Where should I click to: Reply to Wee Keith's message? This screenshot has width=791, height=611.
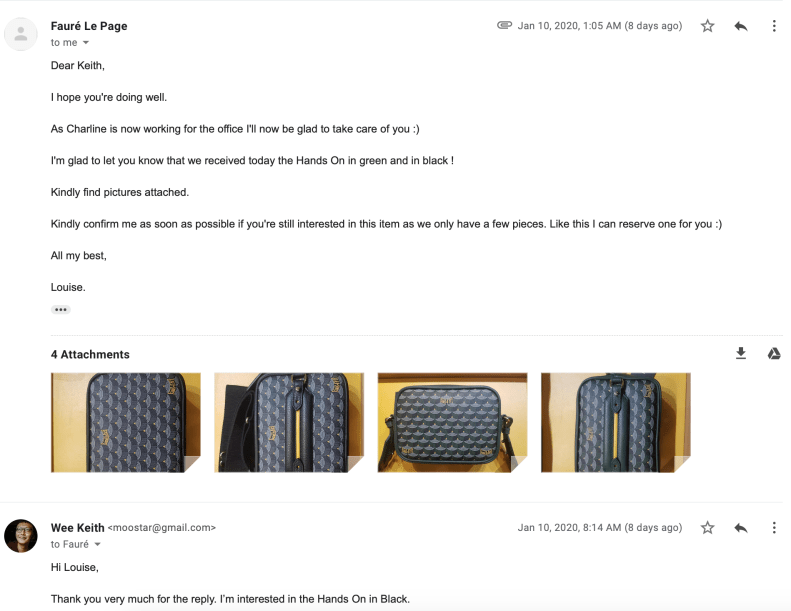coord(741,527)
